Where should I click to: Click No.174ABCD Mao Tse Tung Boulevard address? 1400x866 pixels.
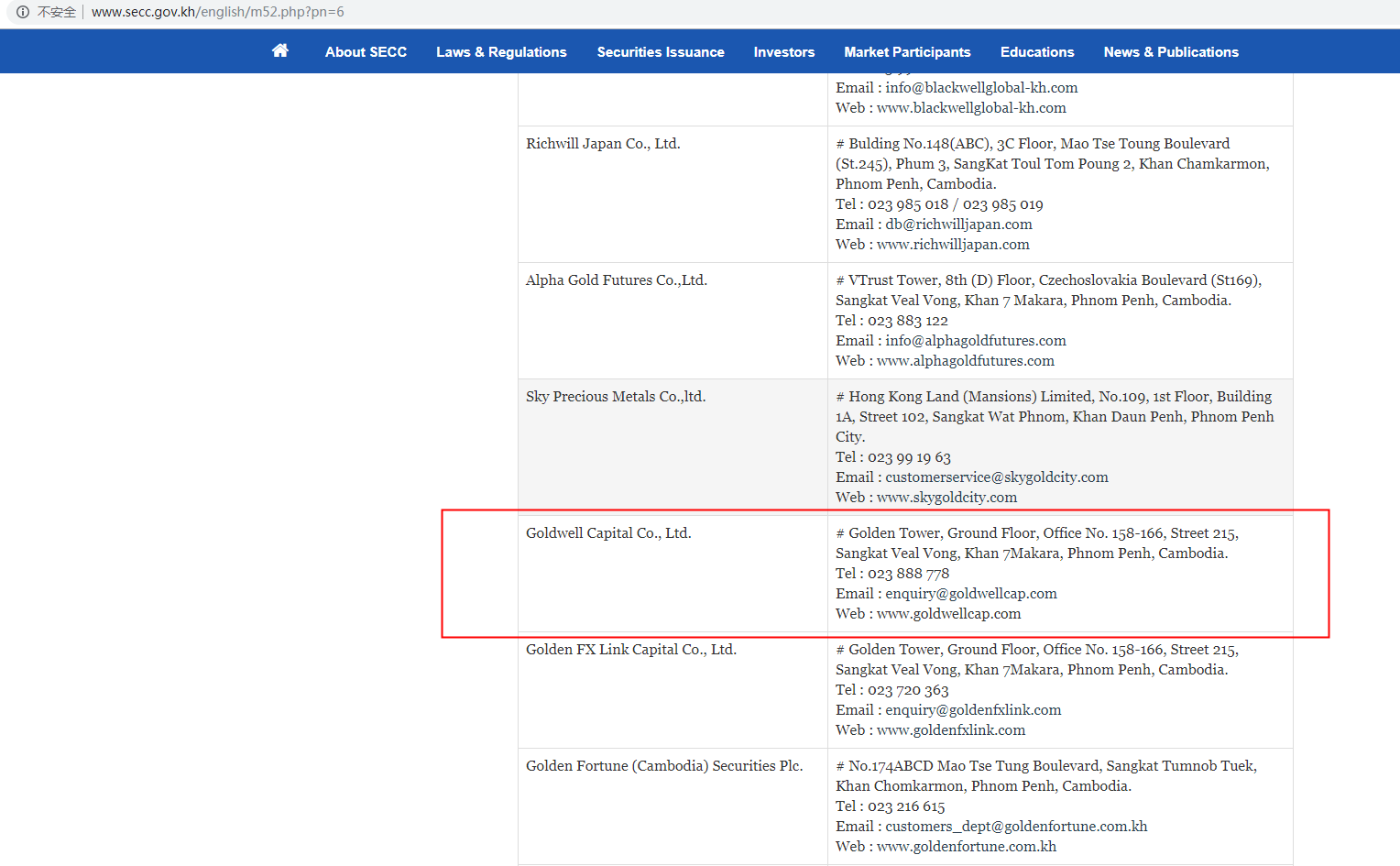click(x=1046, y=766)
